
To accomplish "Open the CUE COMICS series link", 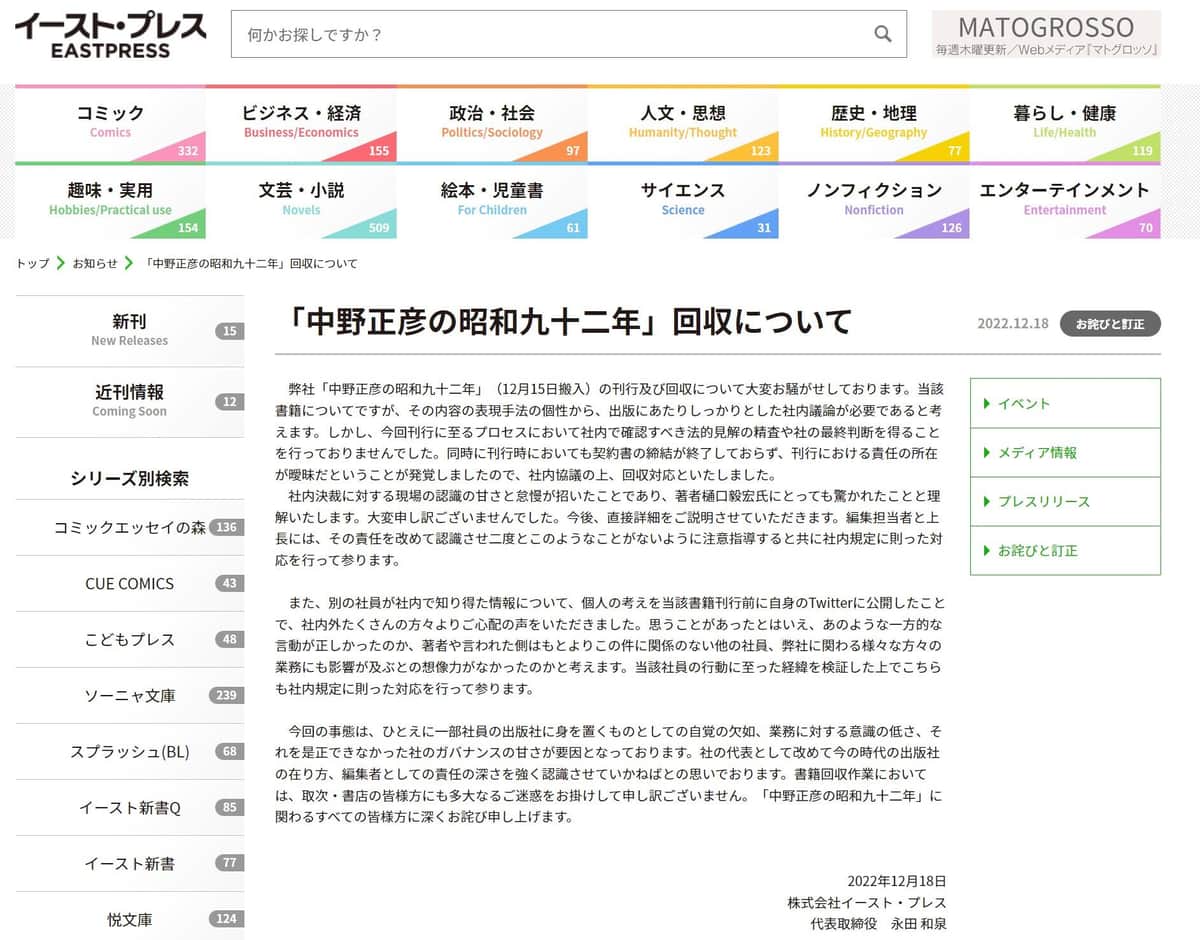I will click(129, 583).
